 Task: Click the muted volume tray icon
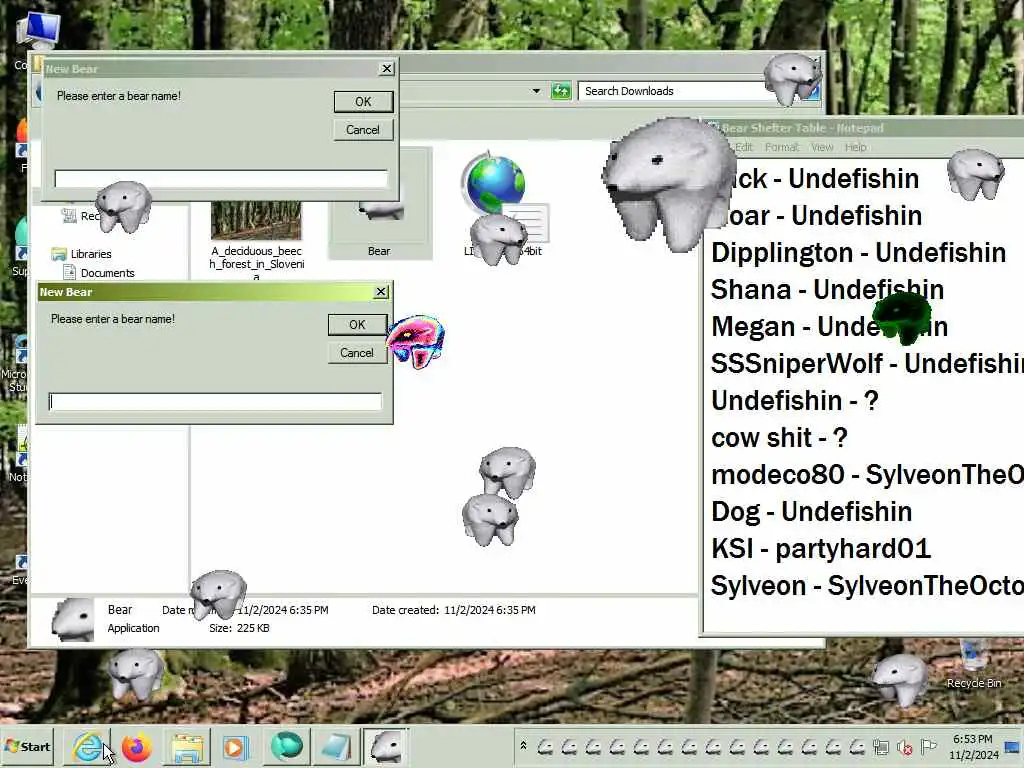coord(904,747)
